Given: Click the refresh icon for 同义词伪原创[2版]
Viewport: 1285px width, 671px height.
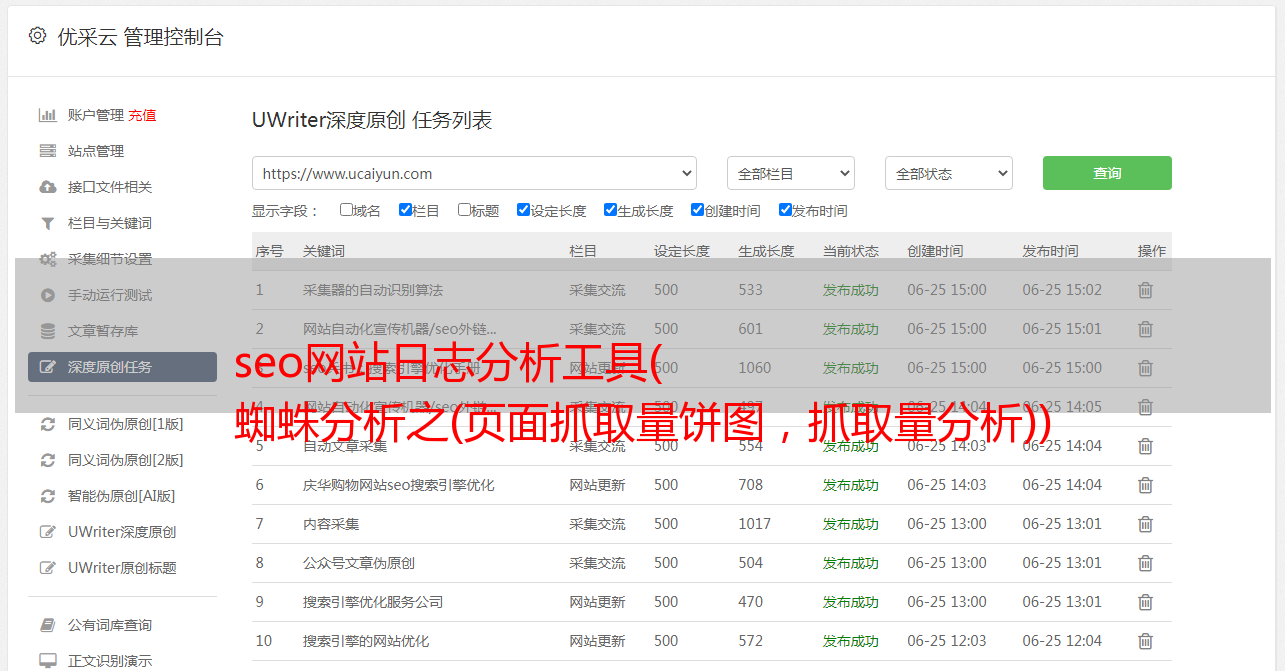Looking at the screenshot, I should coord(47,460).
